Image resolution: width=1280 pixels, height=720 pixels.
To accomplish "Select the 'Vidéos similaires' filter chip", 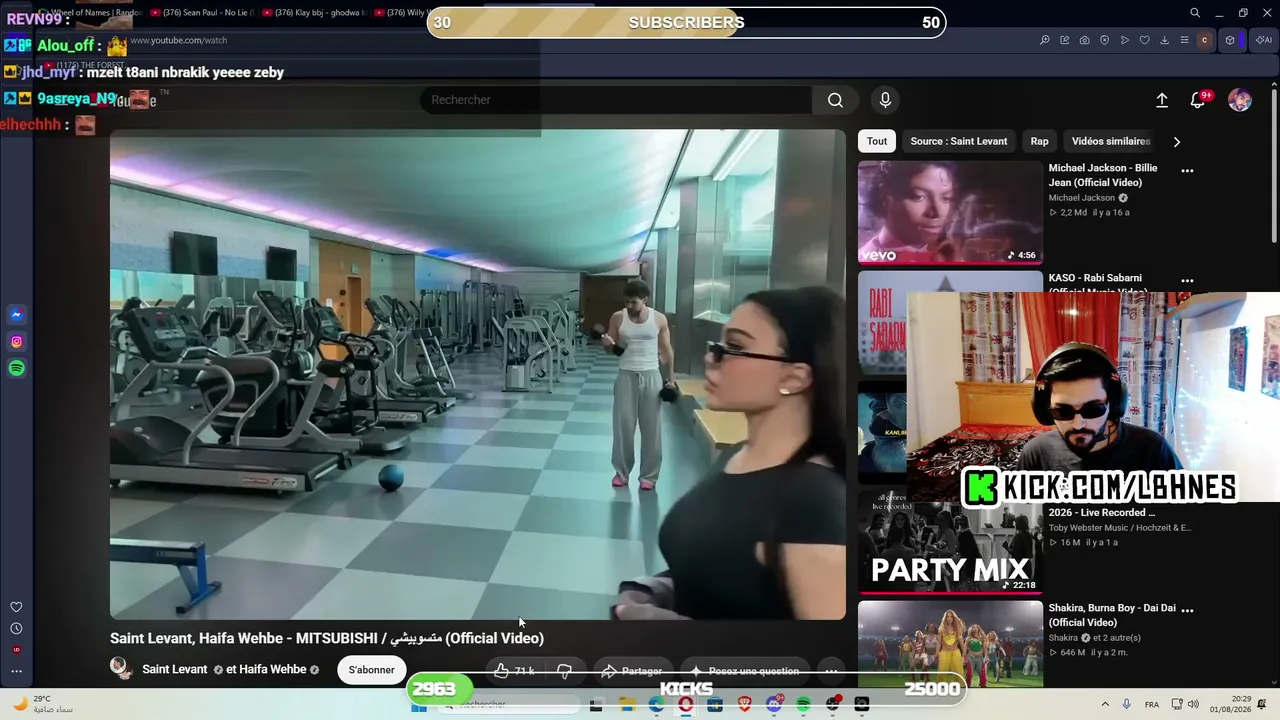I will 1111,141.
